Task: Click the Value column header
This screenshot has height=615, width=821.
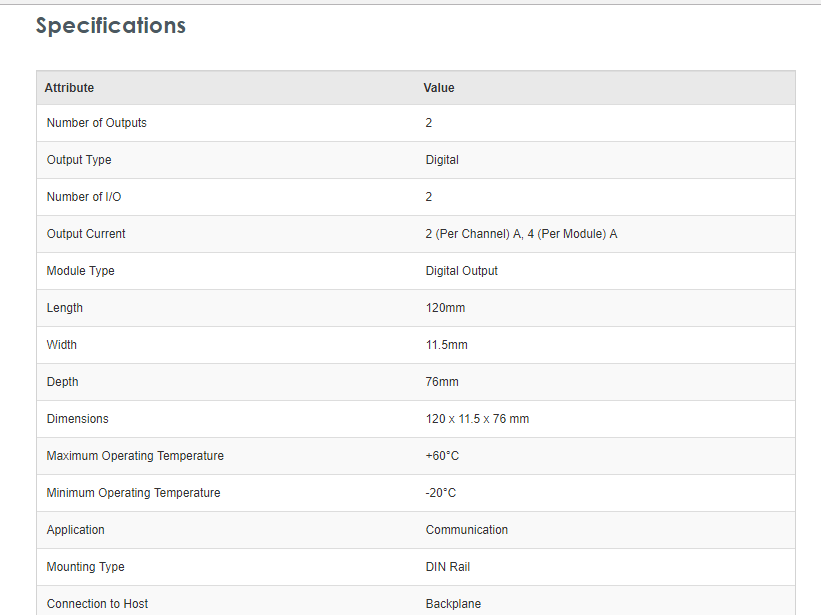Action: click(439, 88)
